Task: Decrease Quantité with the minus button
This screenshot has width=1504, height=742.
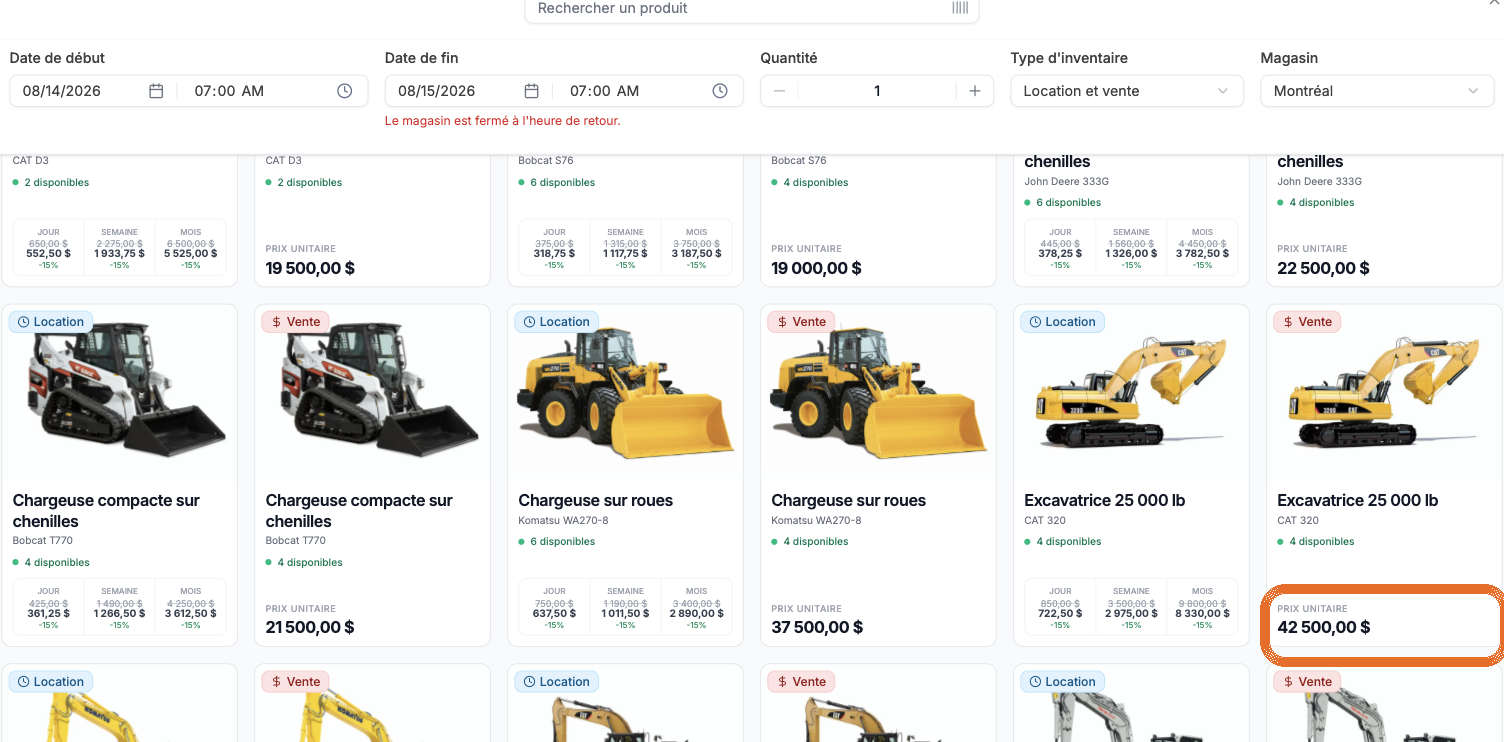Action: pos(779,91)
